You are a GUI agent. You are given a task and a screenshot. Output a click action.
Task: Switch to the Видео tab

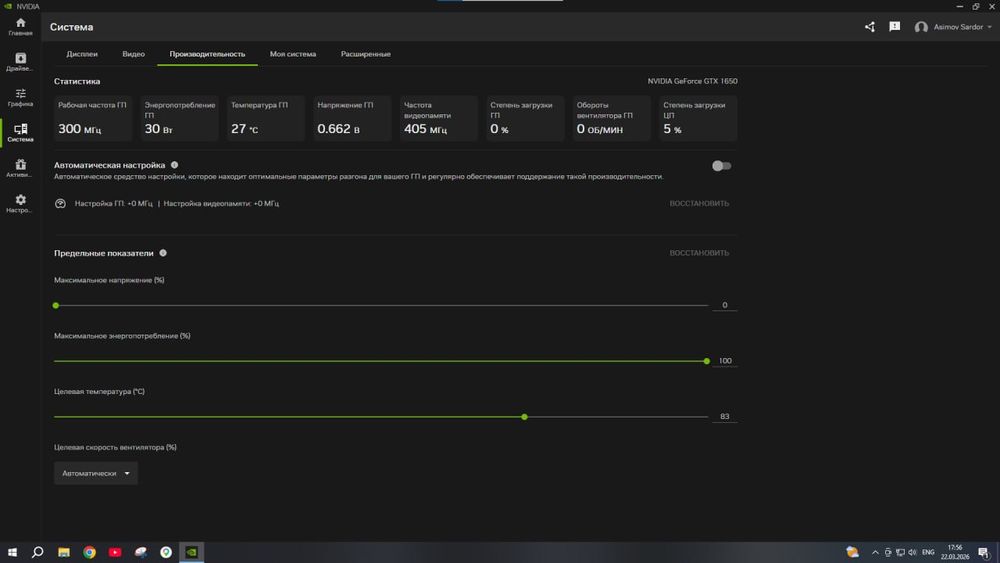coord(133,54)
